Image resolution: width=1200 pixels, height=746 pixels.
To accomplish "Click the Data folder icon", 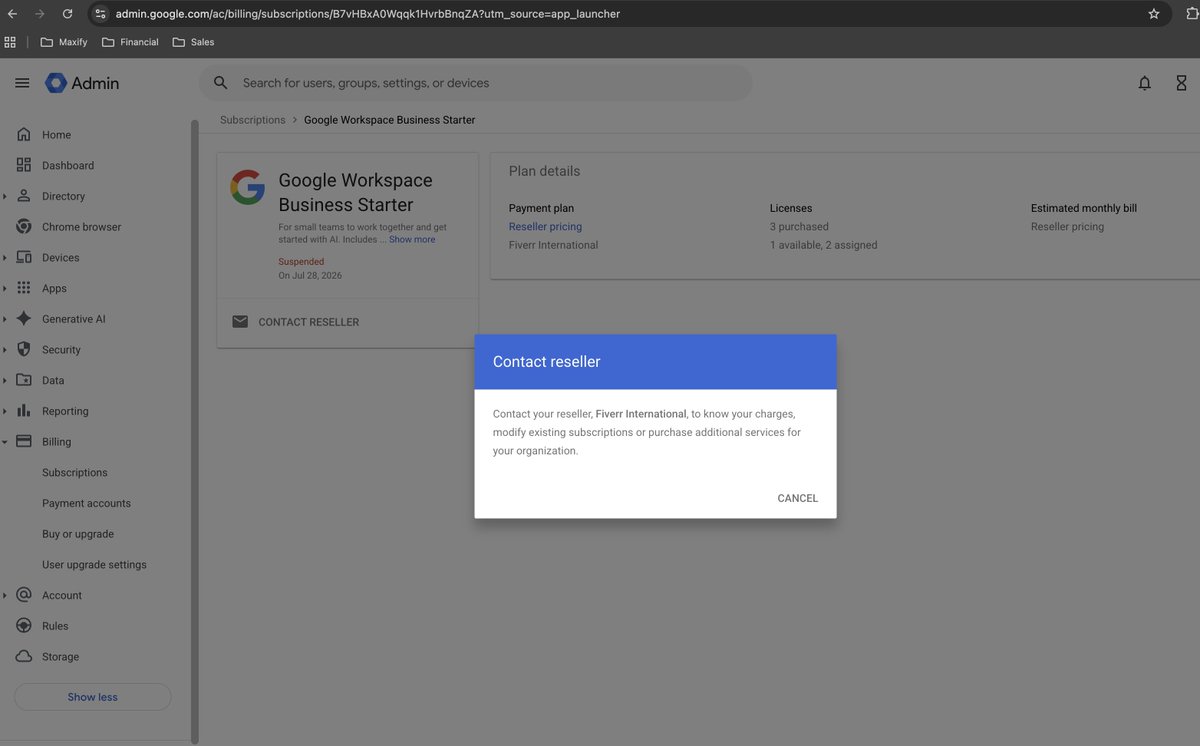I will (24, 380).
